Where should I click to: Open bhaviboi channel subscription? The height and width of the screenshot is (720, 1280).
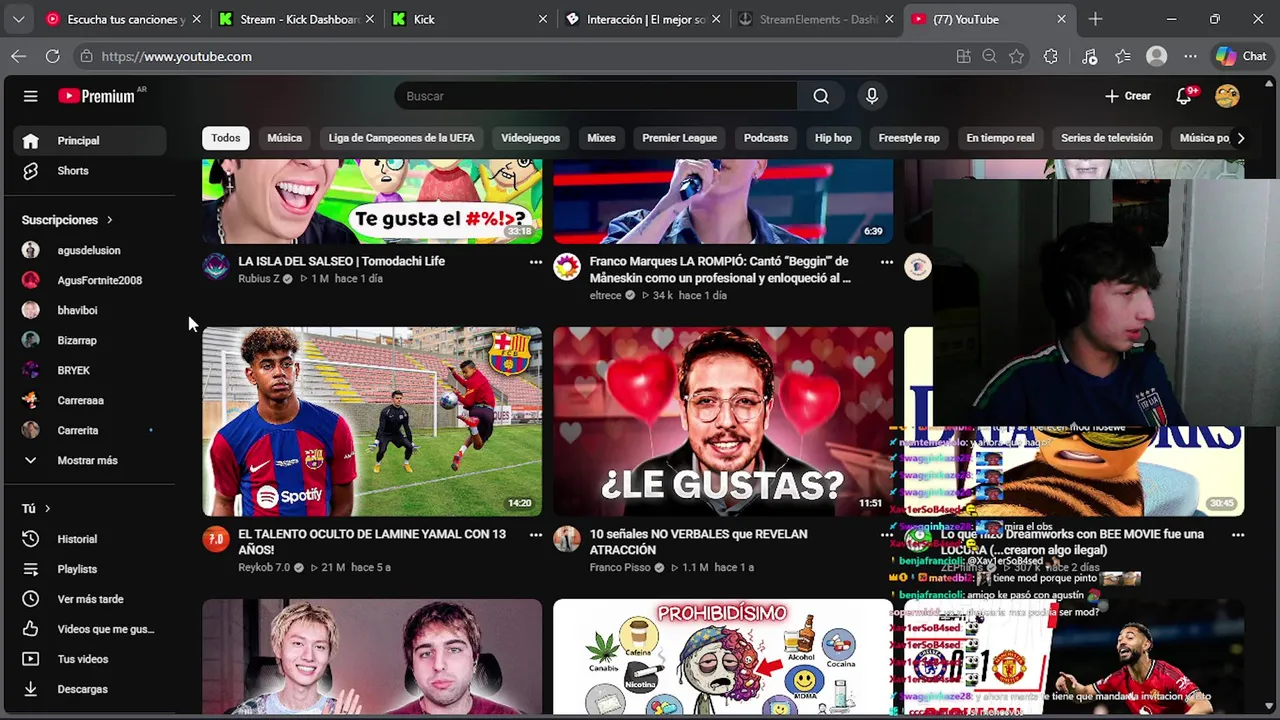(90, 311)
